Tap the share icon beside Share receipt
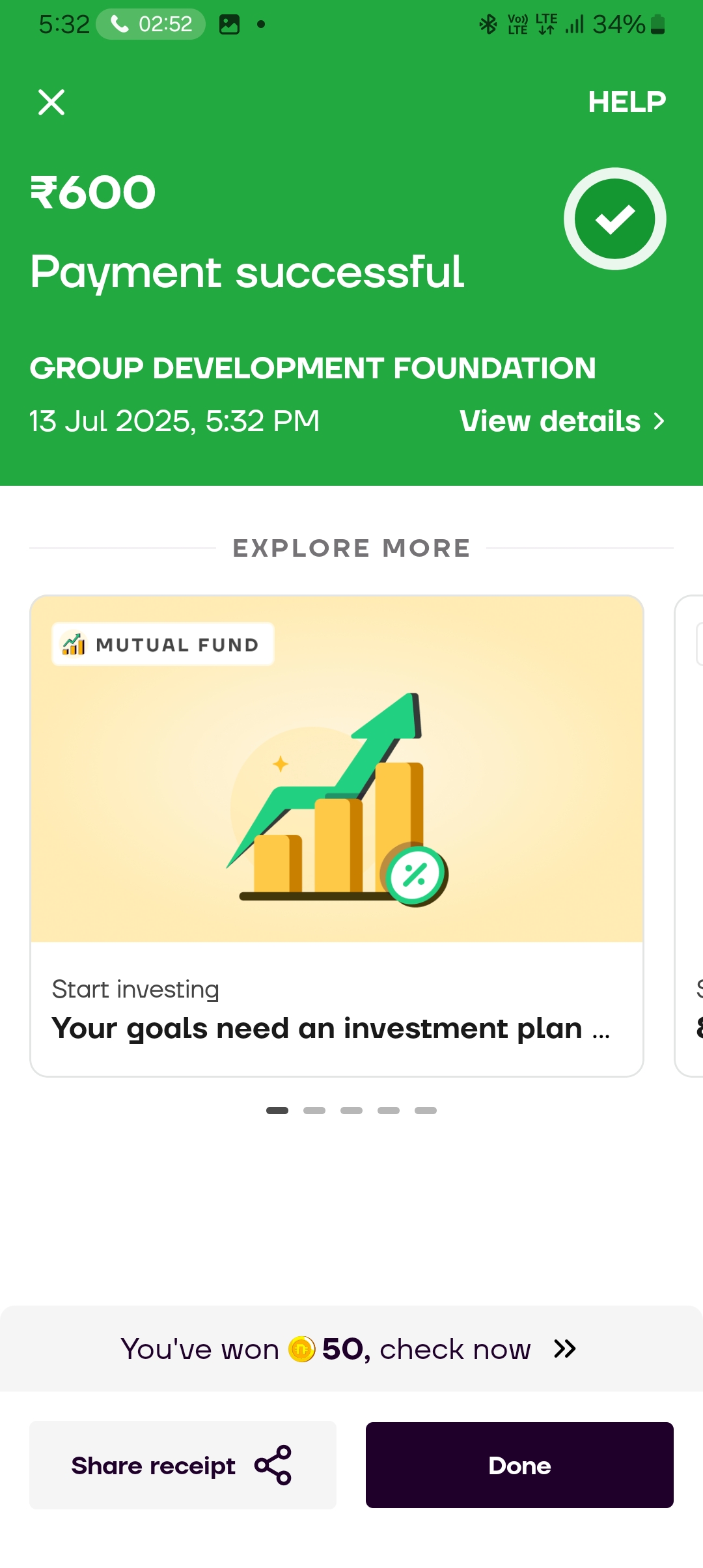703x1568 pixels. pos(273,1465)
